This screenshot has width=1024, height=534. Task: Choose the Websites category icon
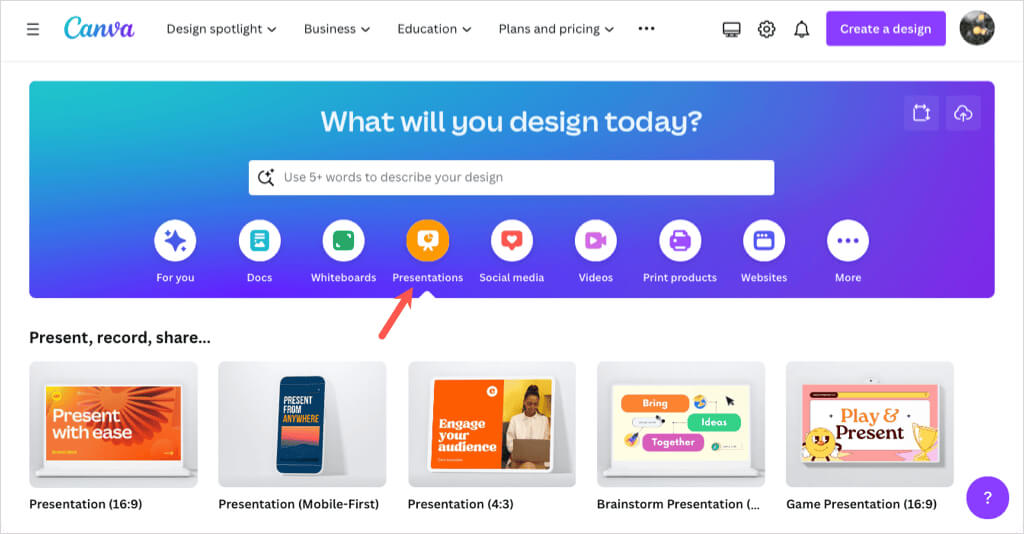[x=764, y=240]
